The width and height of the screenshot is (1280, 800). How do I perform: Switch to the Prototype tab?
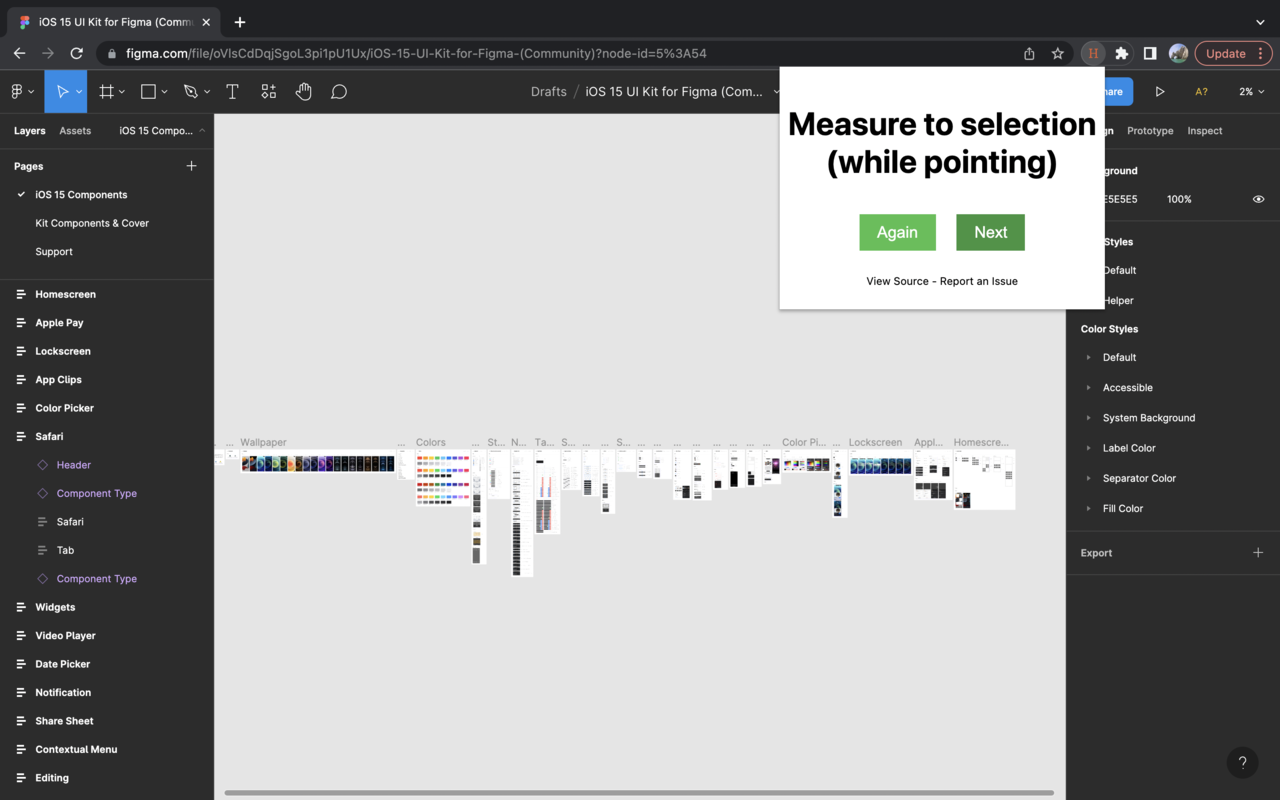click(x=1150, y=131)
